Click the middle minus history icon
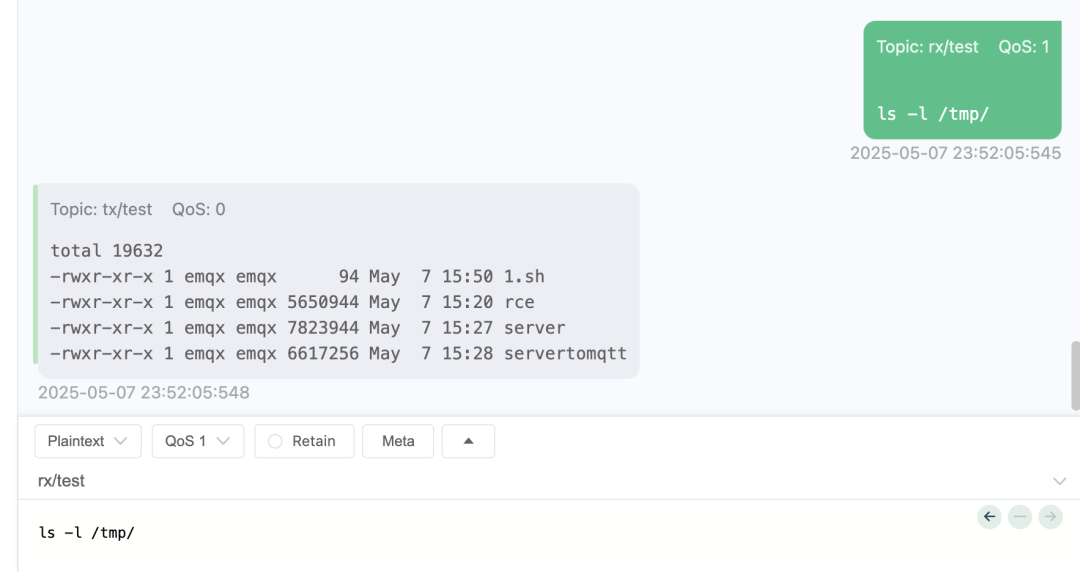 click(1019, 517)
